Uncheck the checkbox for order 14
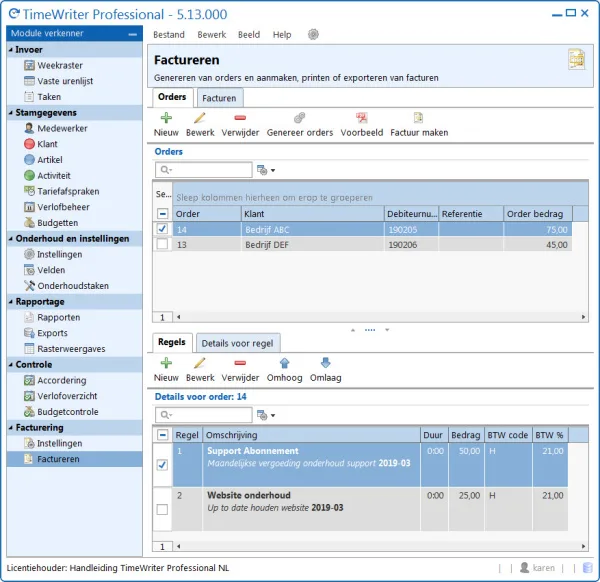Screen dimensions: 600x582 [x=162, y=229]
